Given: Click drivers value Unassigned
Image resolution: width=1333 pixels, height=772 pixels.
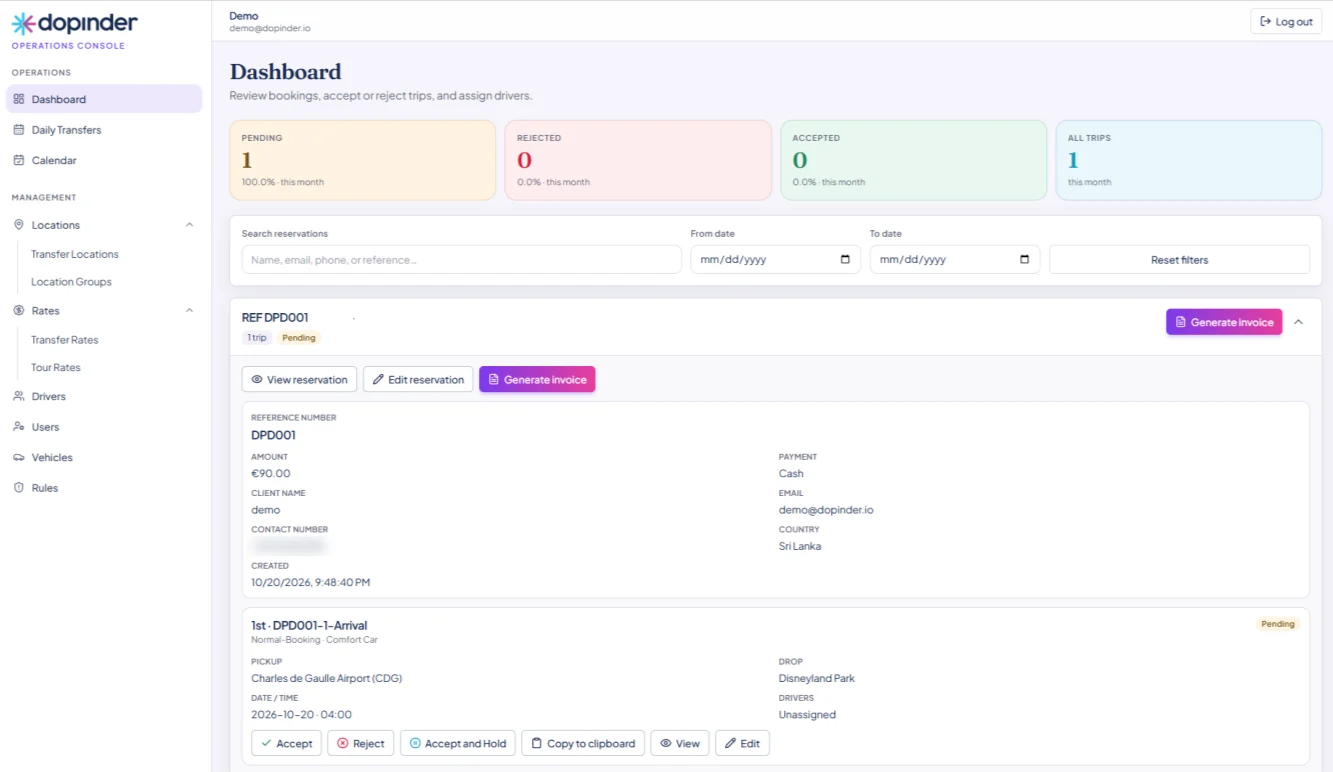Looking at the screenshot, I should coord(807,715).
